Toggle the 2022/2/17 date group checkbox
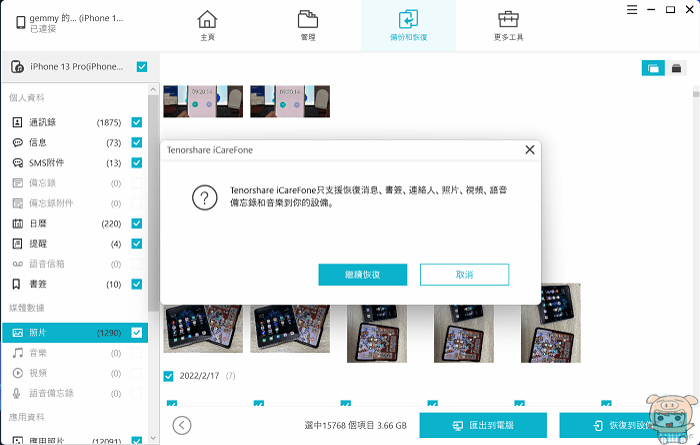700x445 pixels. pos(168,376)
